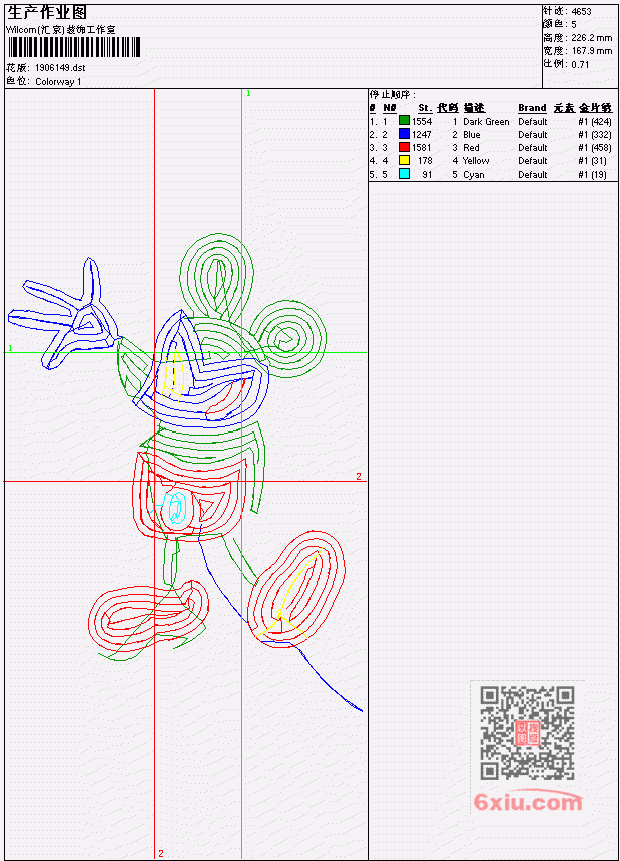Select the scale value 0.71

click(580, 64)
